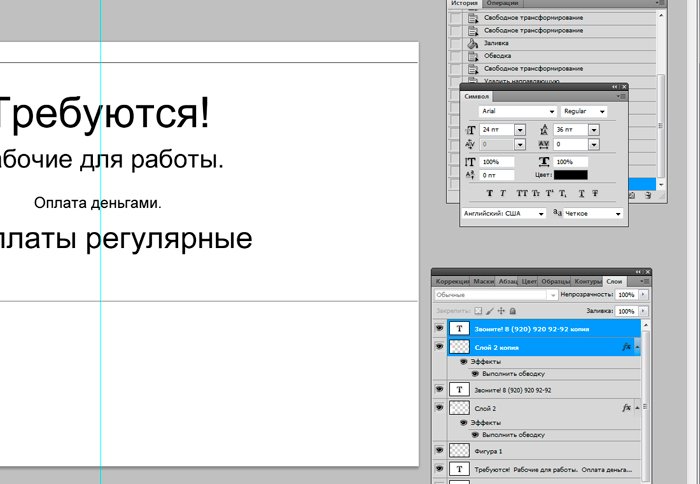700x484 pixels.
Task: Toggle visibility of Слой 2 копия layer
Action: [439, 346]
